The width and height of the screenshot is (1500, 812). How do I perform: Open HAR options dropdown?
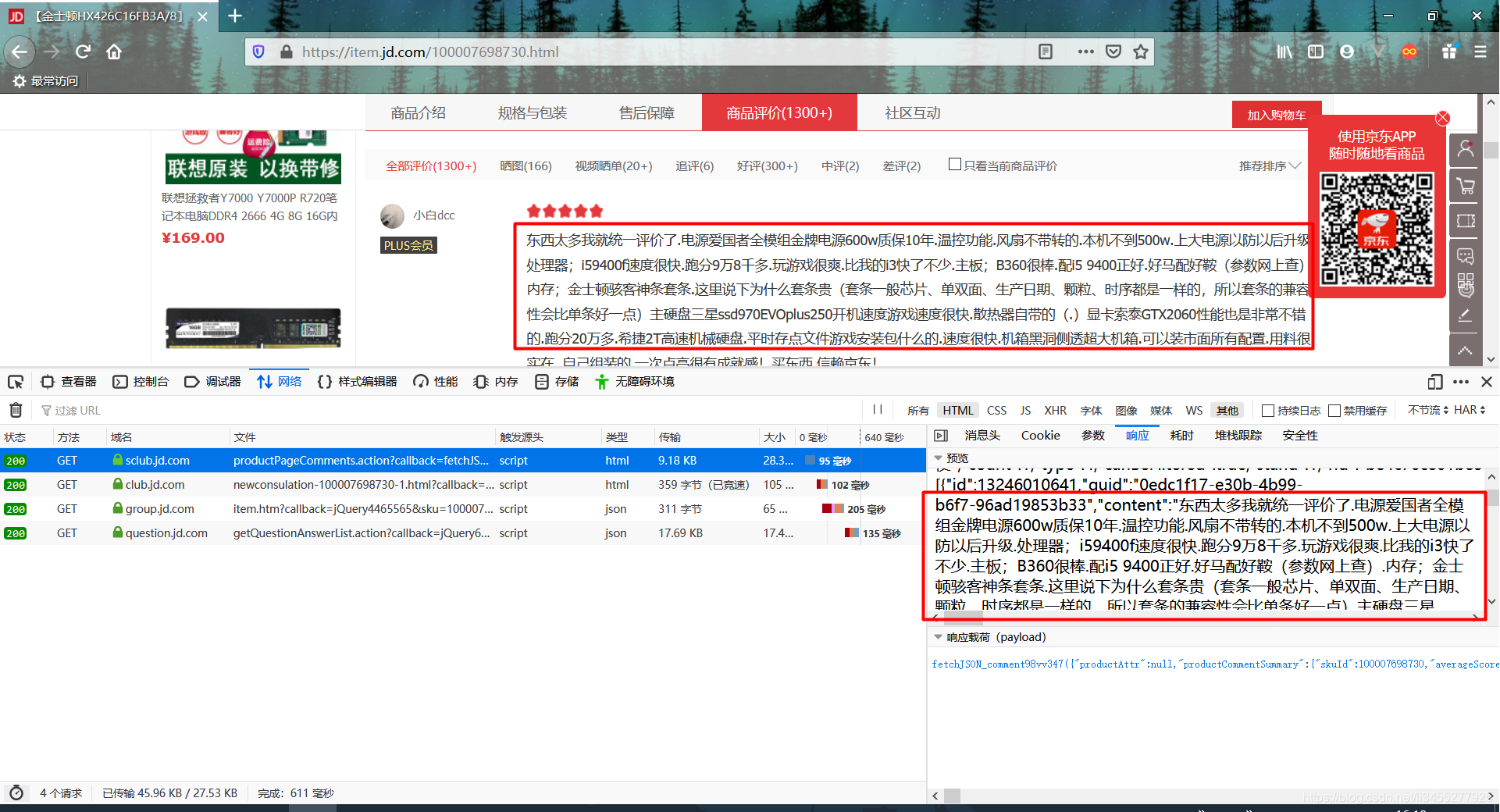click(x=1470, y=410)
